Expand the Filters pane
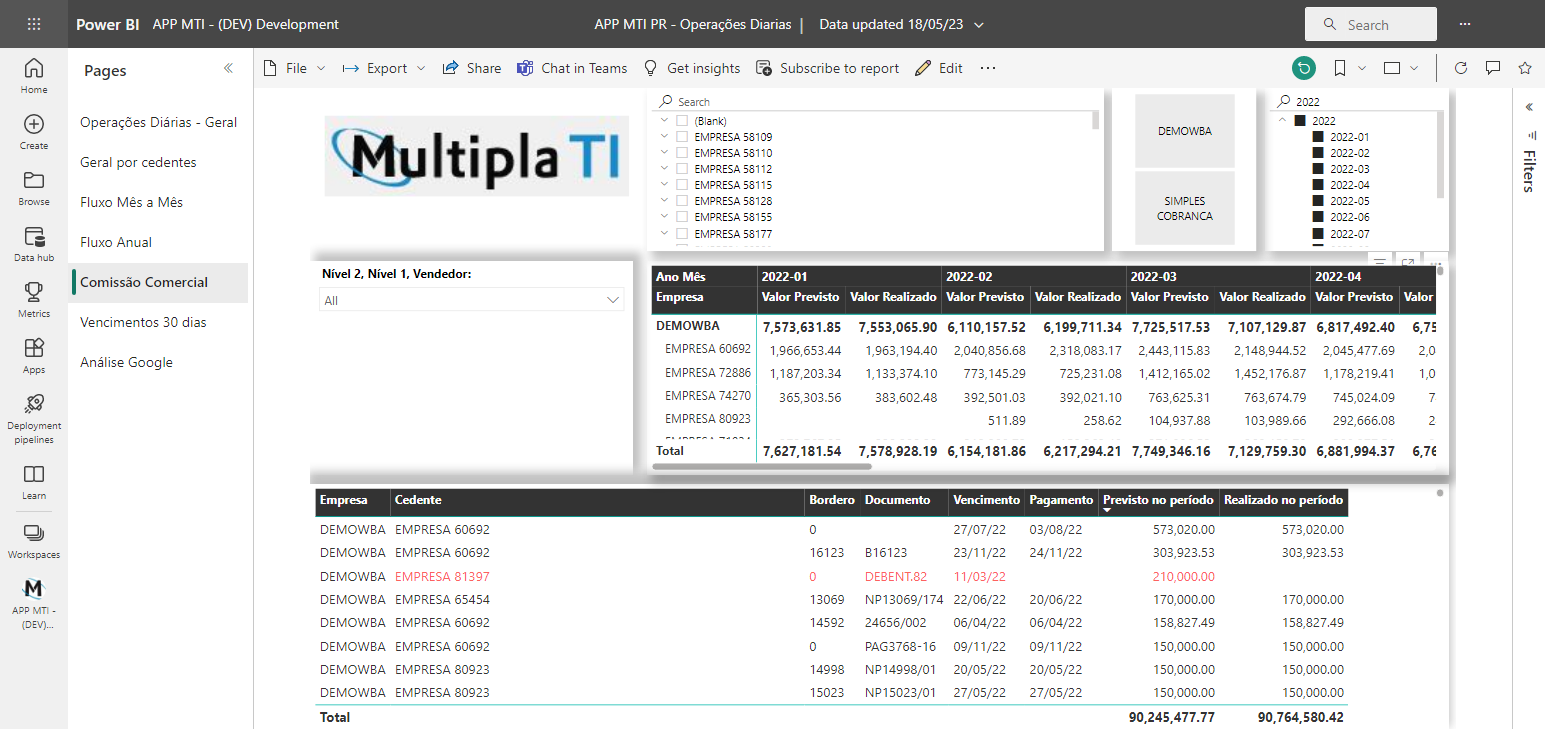 [x=1529, y=107]
